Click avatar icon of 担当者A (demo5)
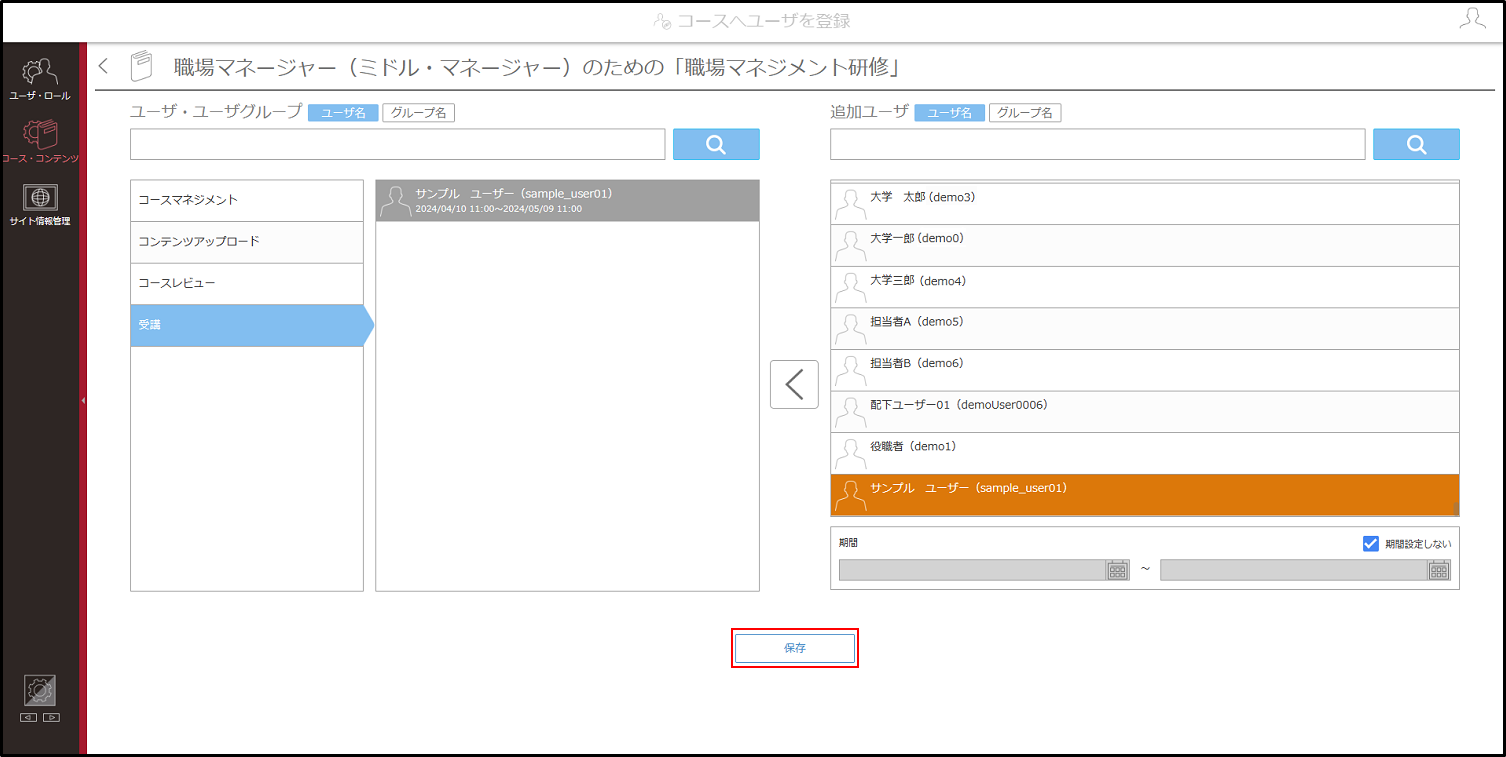The image size is (1506, 757). point(850,329)
